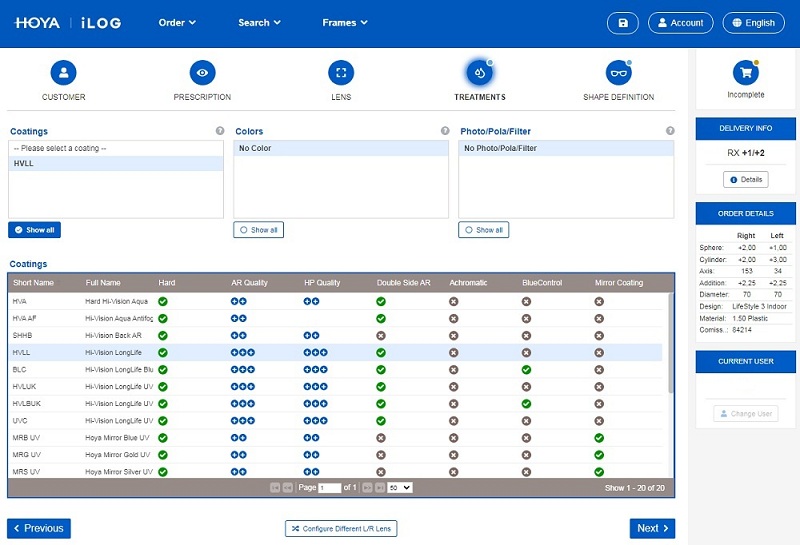Open the Shape Definition glasses icon
The image size is (800, 545).
click(619, 72)
